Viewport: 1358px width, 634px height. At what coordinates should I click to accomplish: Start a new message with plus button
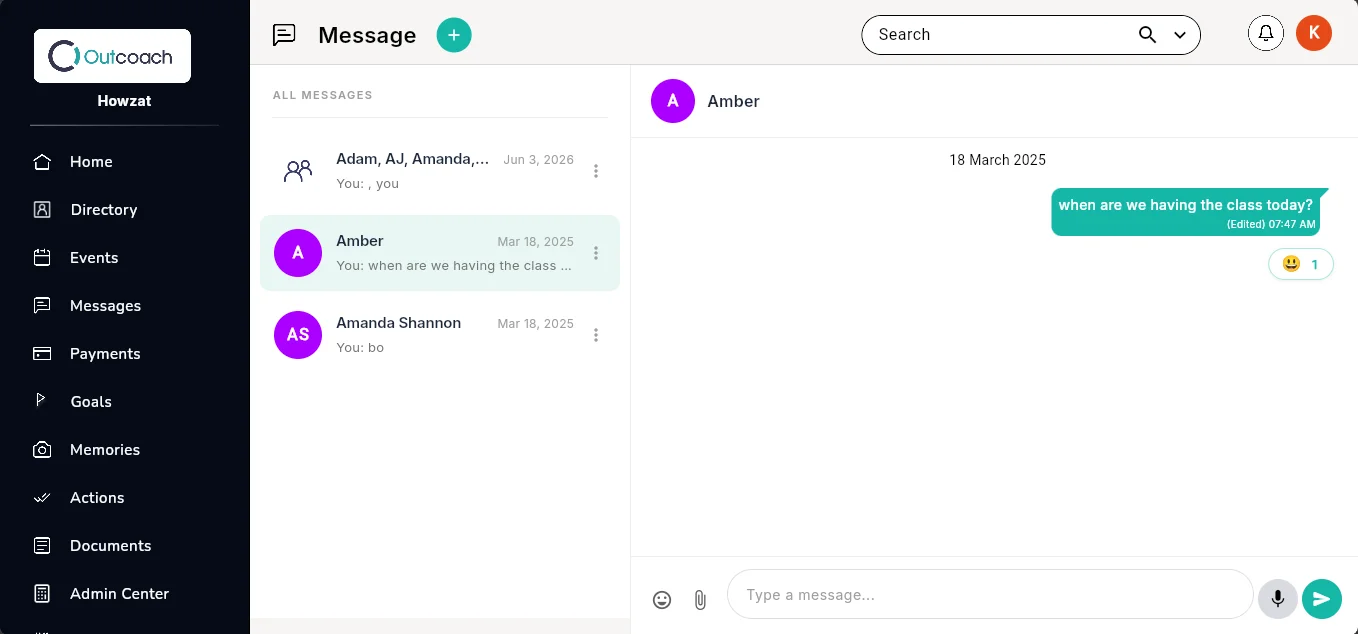(454, 35)
